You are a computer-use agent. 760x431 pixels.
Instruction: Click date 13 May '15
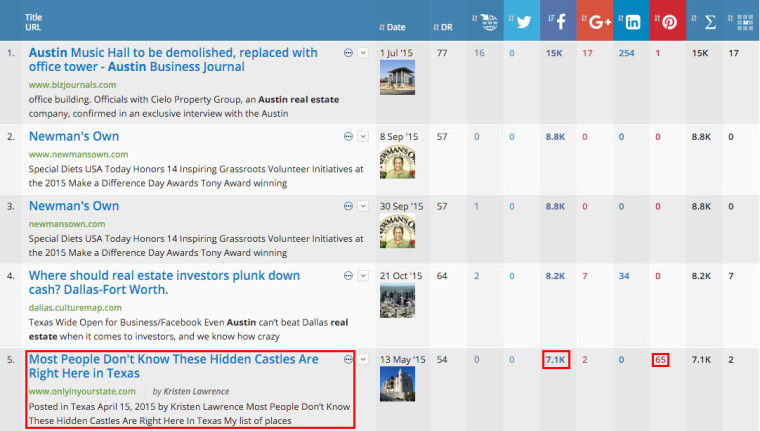[x=403, y=359]
